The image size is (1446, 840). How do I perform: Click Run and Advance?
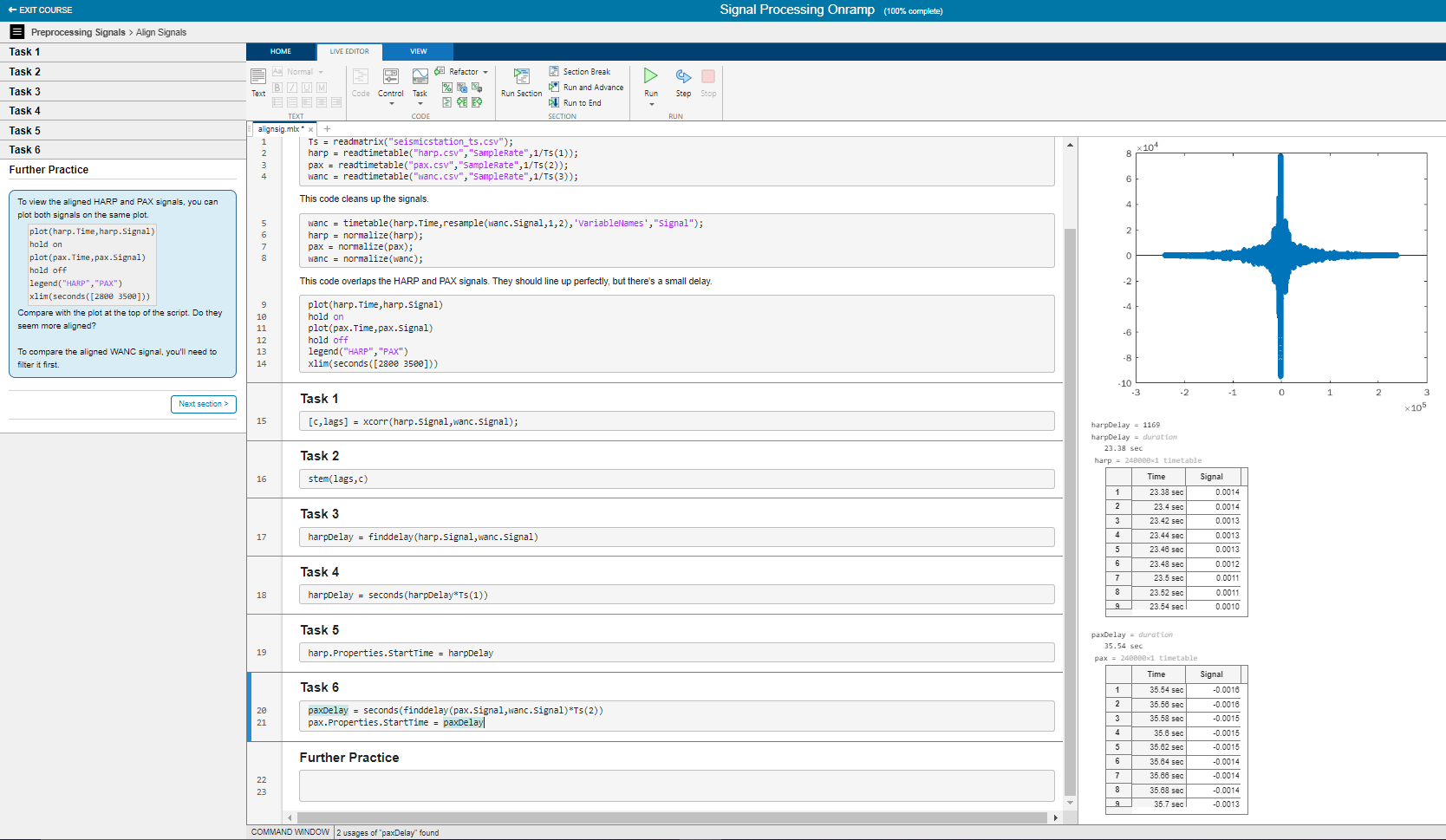pyautogui.click(x=586, y=88)
